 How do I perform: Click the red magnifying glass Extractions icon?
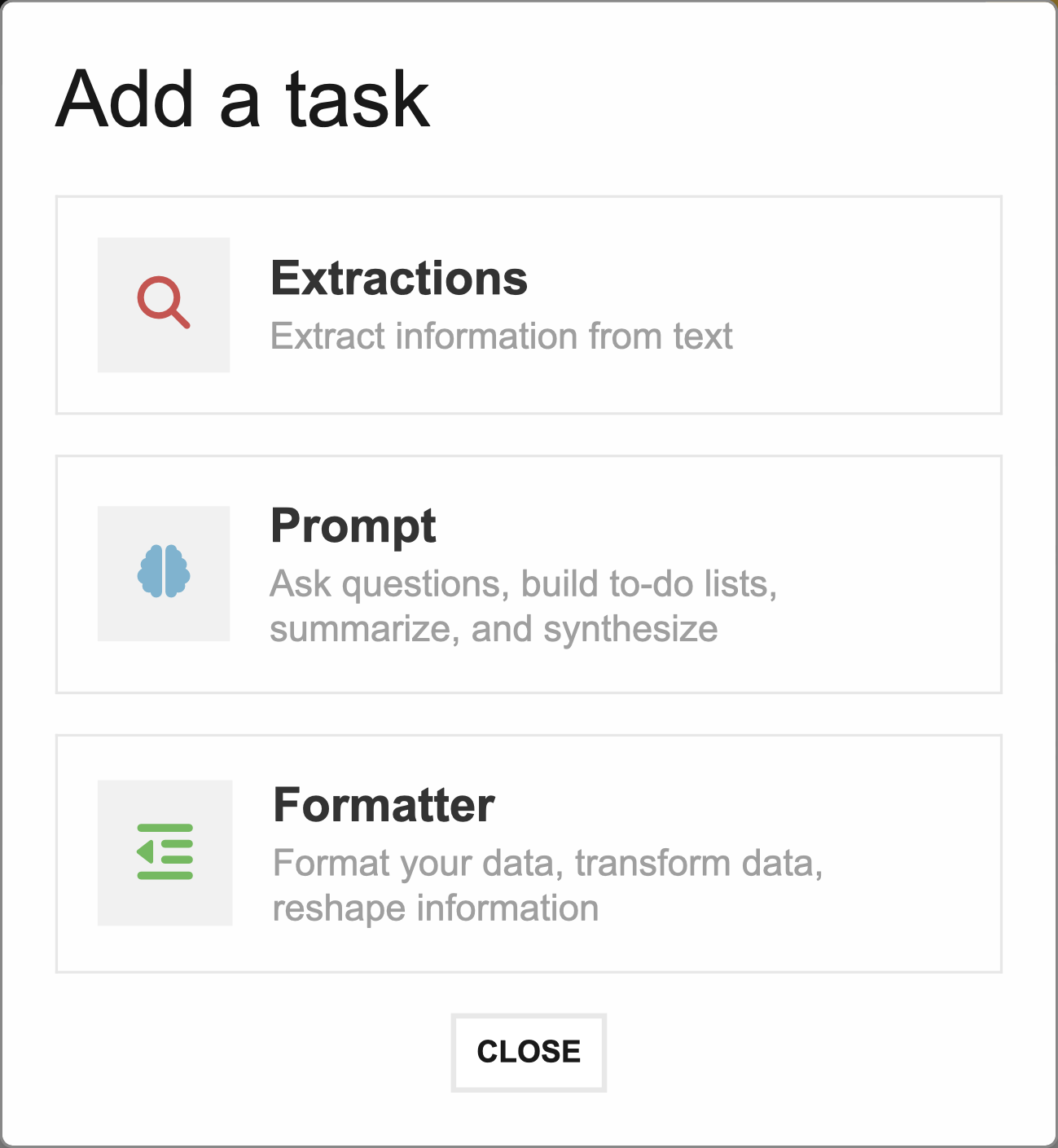164,303
